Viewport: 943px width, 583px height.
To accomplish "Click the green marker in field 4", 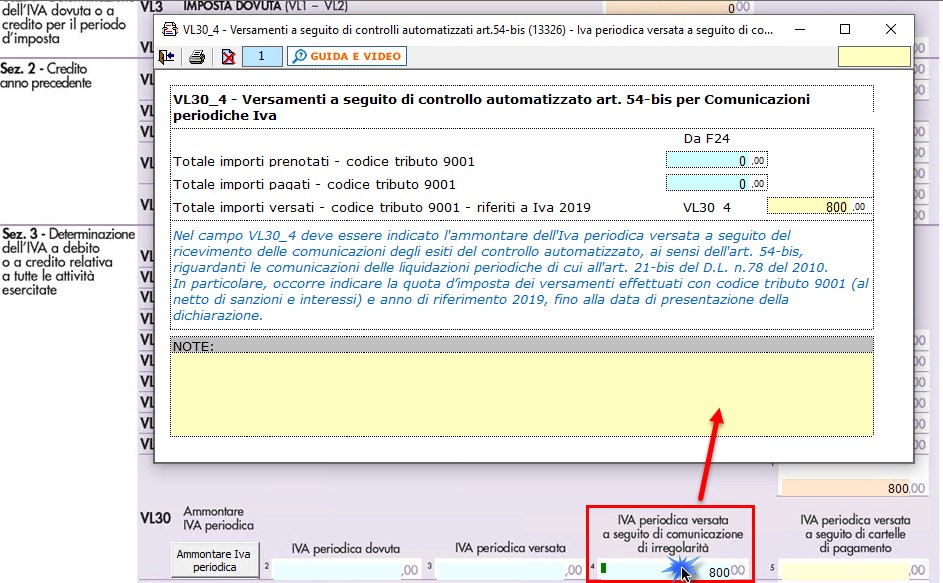I will (x=603, y=569).
